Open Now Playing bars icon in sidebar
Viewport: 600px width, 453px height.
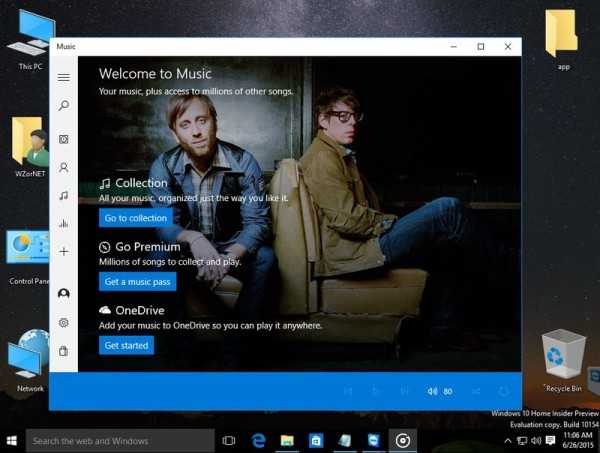[64, 223]
